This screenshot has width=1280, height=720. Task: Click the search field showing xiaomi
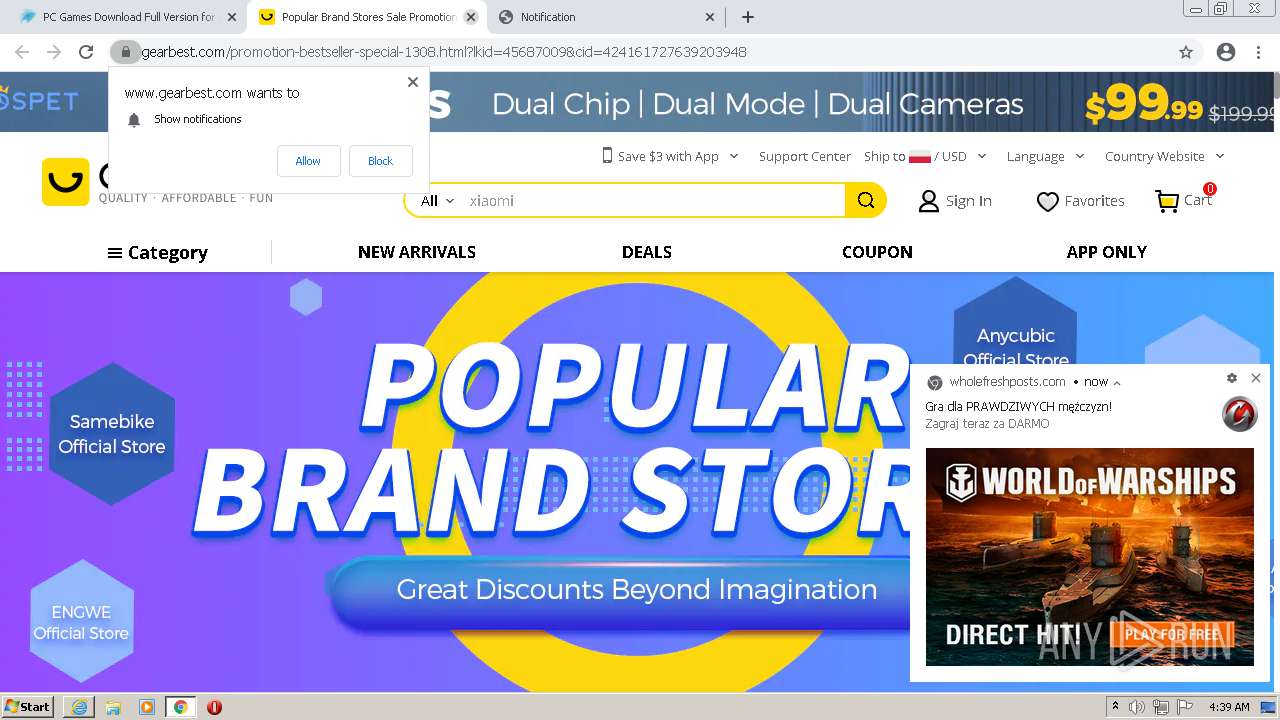point(654,201)
